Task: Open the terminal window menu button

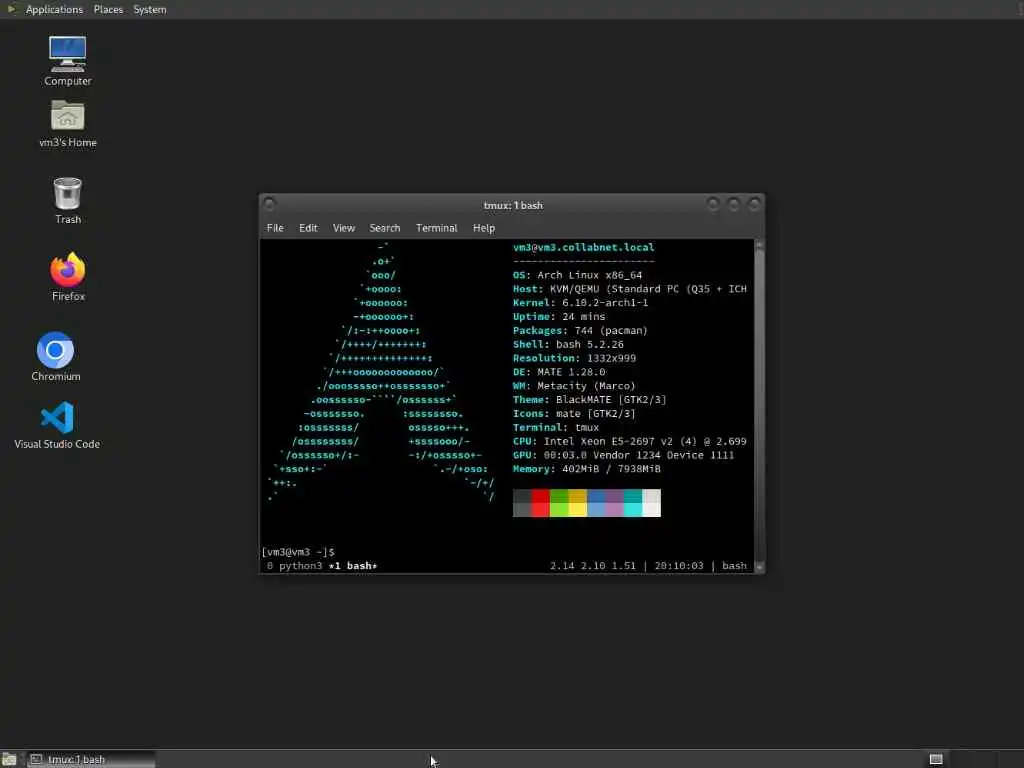Action: [269, 204]
